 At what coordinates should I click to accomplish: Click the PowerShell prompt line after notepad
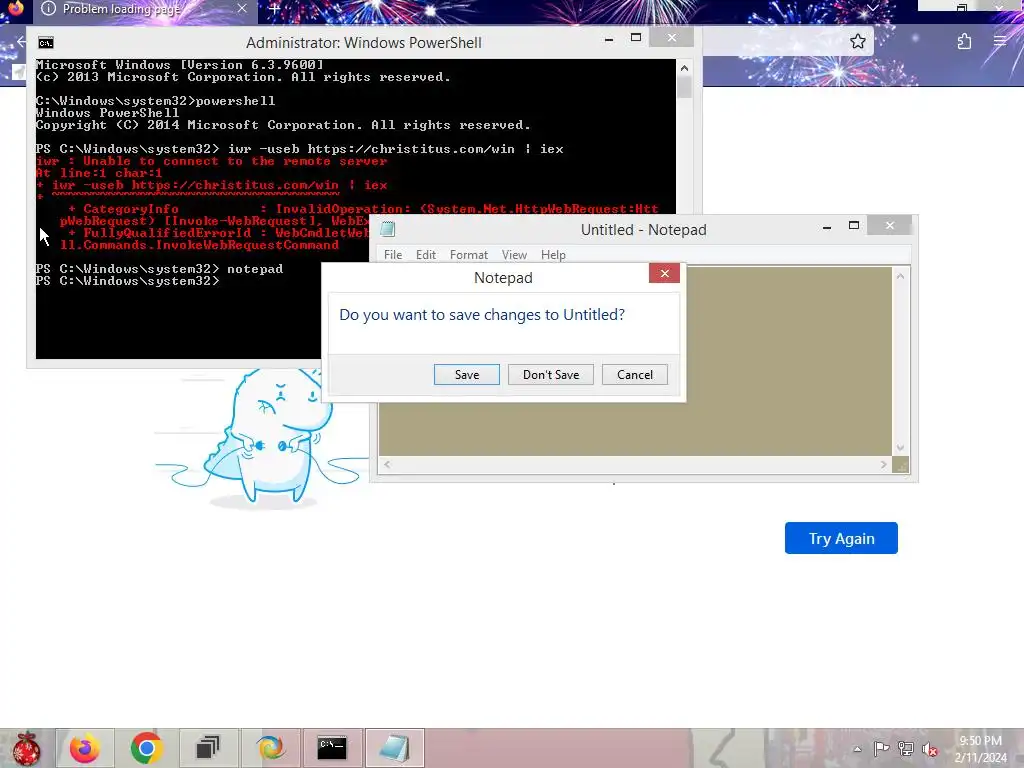tap(129, 281)
